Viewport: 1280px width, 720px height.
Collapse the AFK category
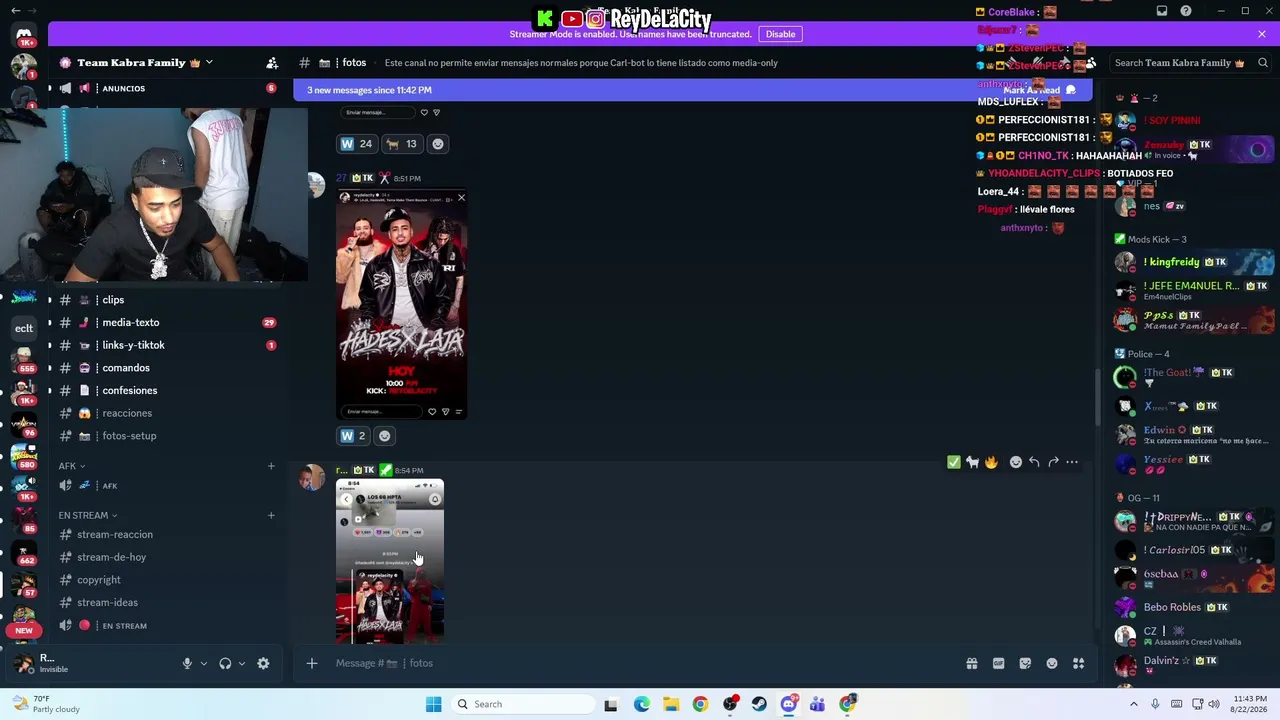coord(72,466)
